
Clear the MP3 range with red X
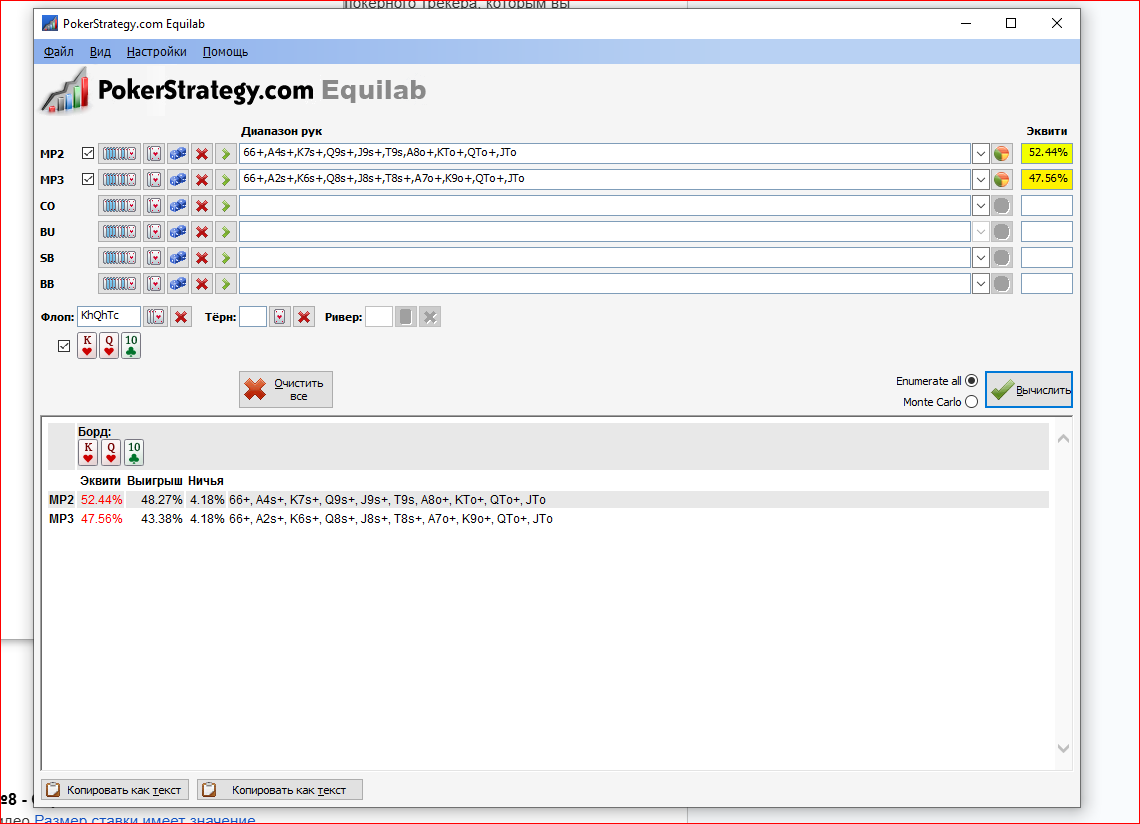click(x=202, y=180)
